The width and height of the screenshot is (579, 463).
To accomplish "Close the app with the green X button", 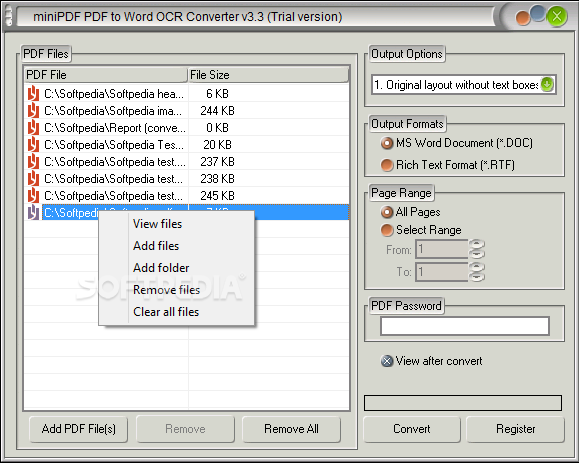I will click(557, 16).
